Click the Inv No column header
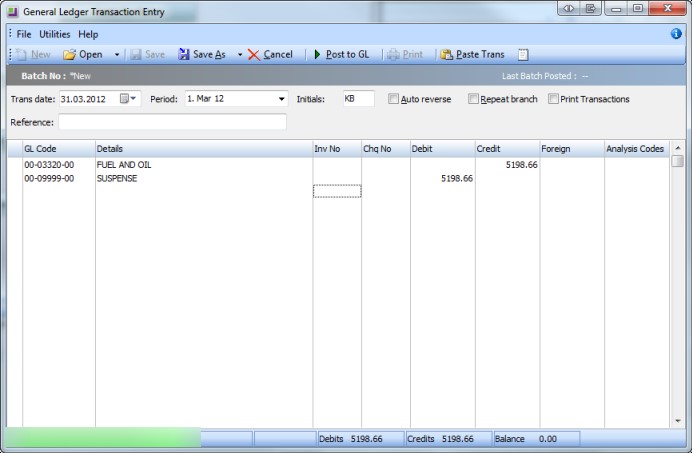Viewport: 692px width, 453px height. click(x=337, y=149)
